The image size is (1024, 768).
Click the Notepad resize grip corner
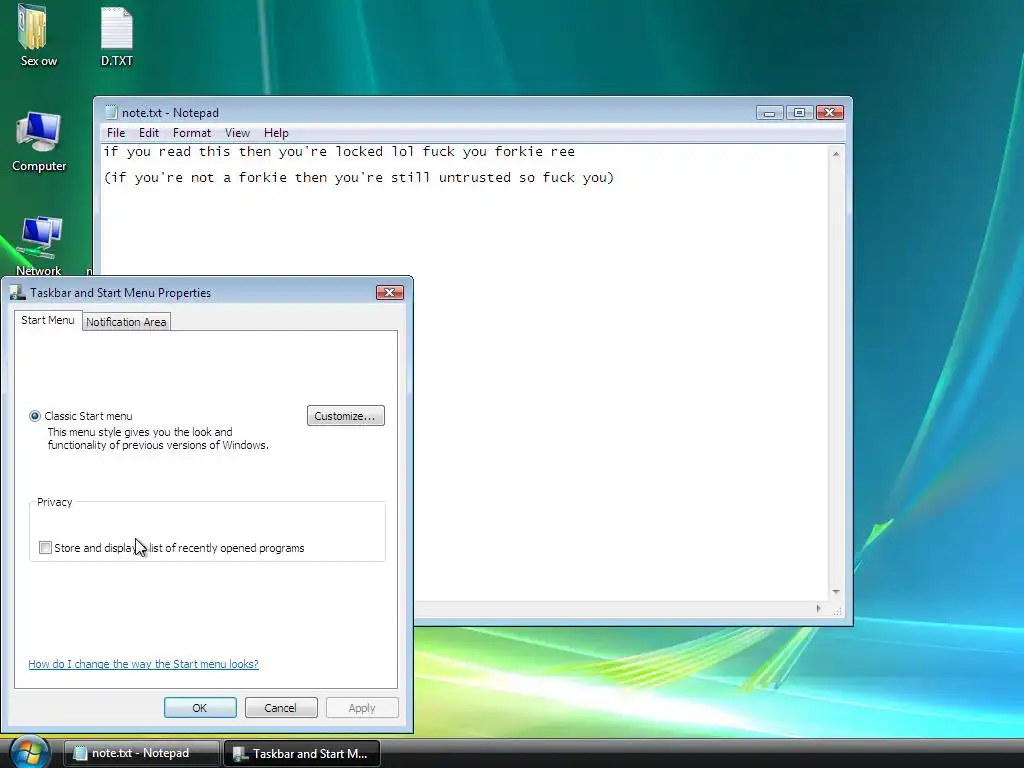pyautogui.click(x=838, y=611)
